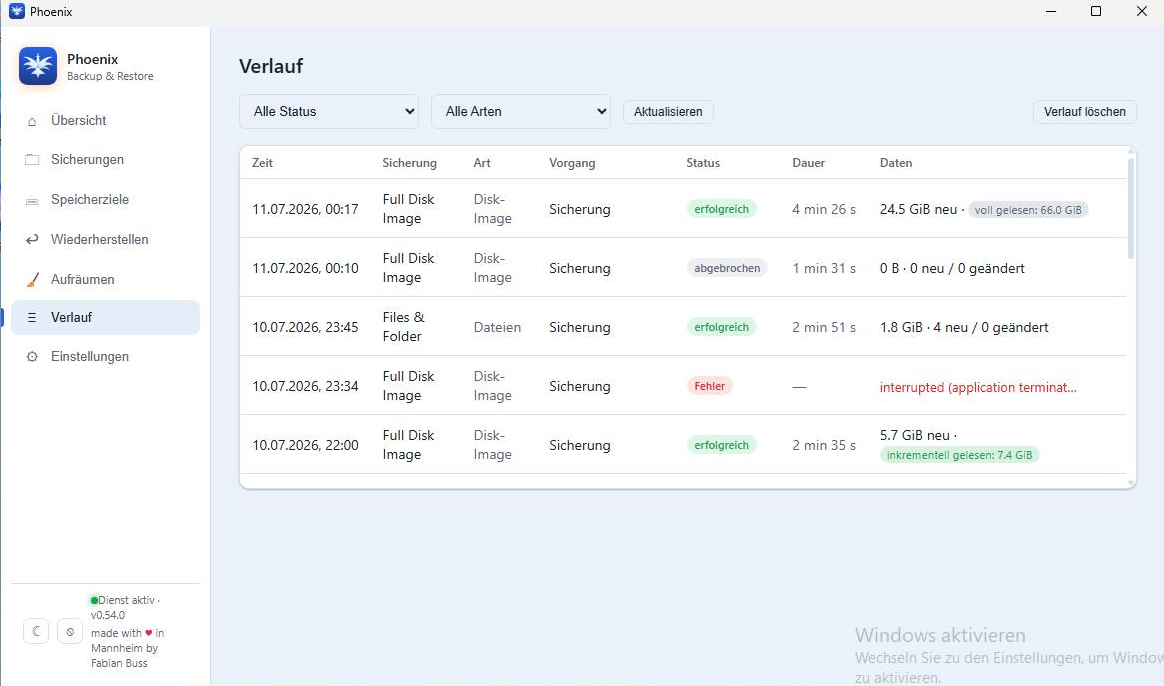Click '0 B · 0 neu / 0 geändert' cell
The width and height of the screenshot is (1164, 686).
point(952,268)
